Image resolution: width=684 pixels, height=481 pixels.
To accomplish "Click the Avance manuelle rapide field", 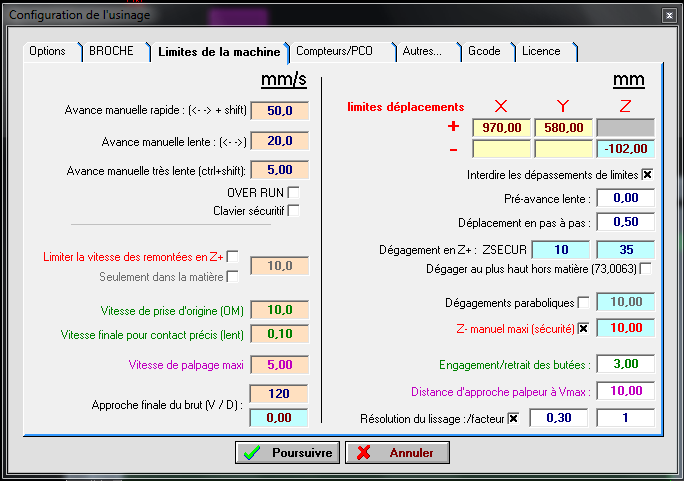I will pos(279,110).
